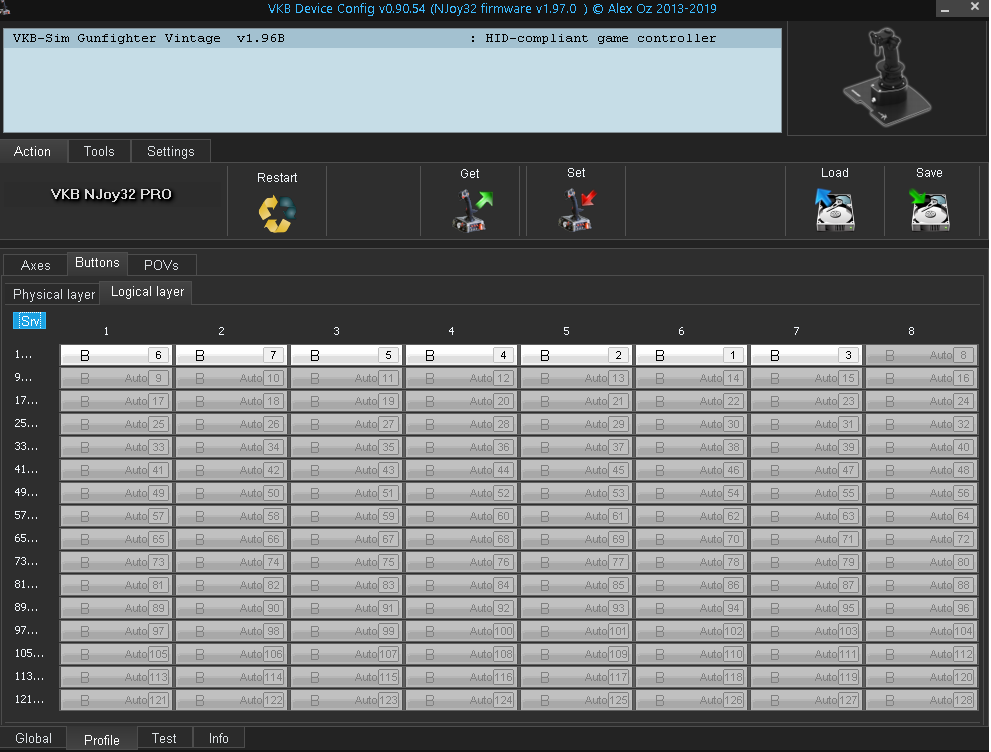Click the Restart recycle icon
The width and height of the screenshot is (991, 752).
tap(277, 212)
